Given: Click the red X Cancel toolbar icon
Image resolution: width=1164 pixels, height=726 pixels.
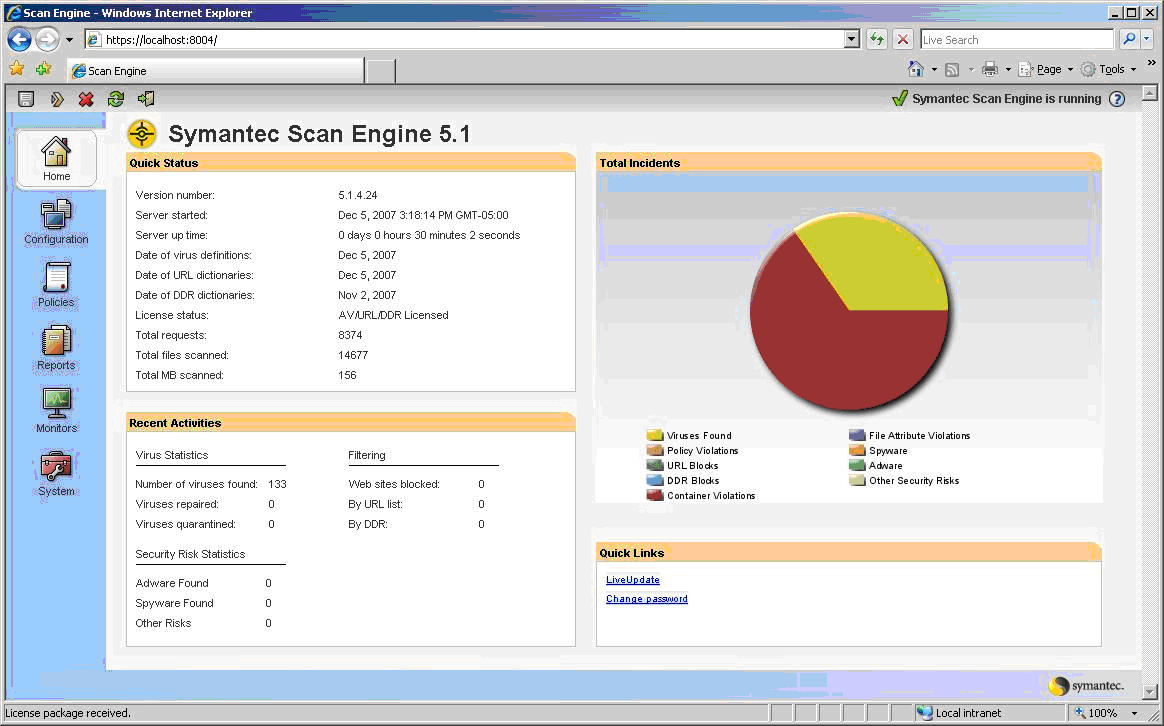Looking at the screenshot, I should click(x=86, y=99).
